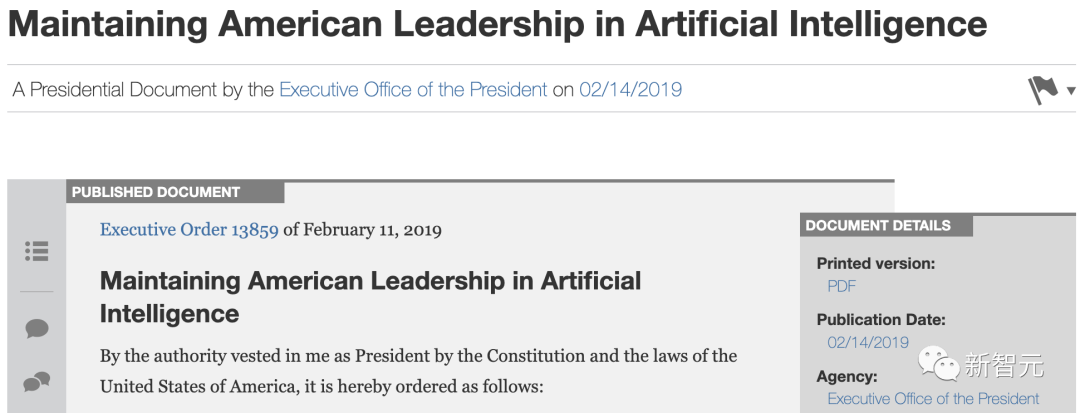Click the large page title heading
Image resolution: width=1080 pixels, height=413 pixels.
tap(497, 24)
